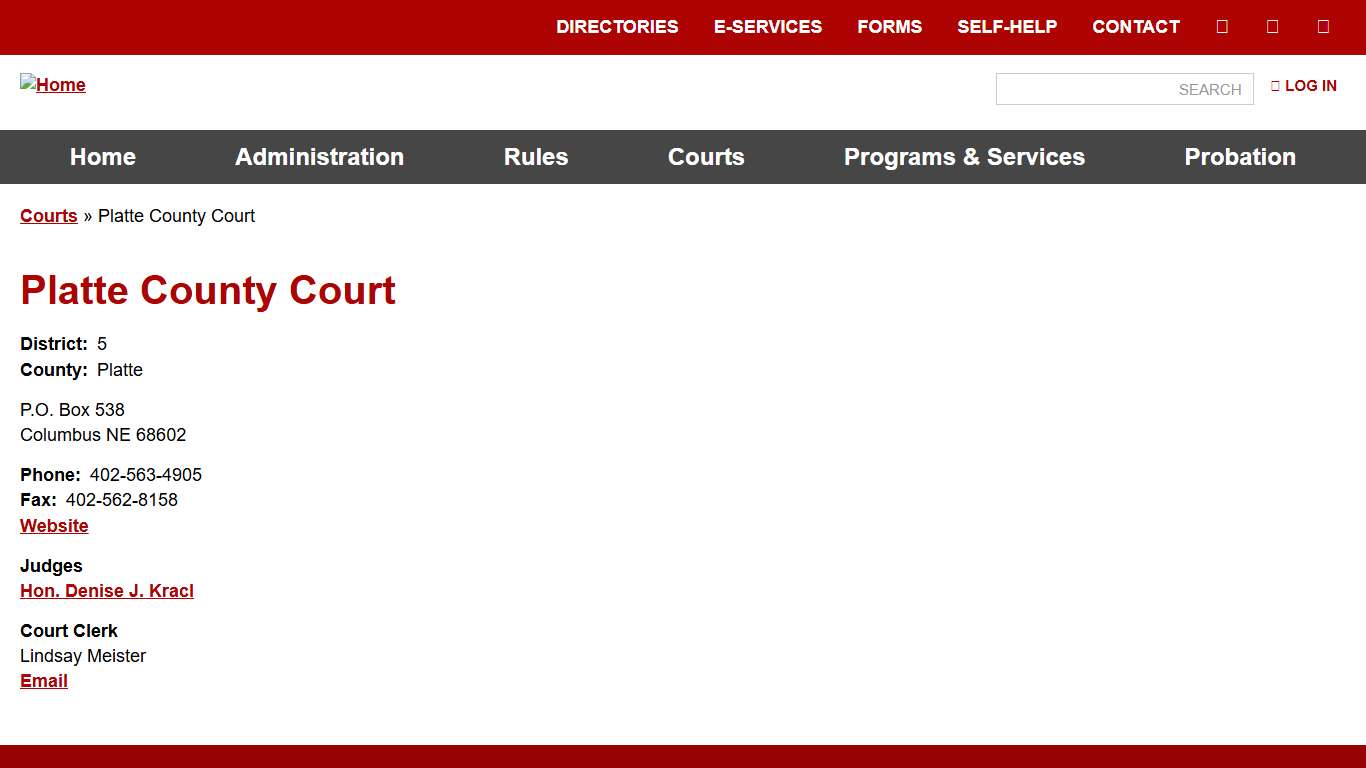Select Home in the navigation bar
The height and width of the screenshot is (768, 1366).
point(102,157)
